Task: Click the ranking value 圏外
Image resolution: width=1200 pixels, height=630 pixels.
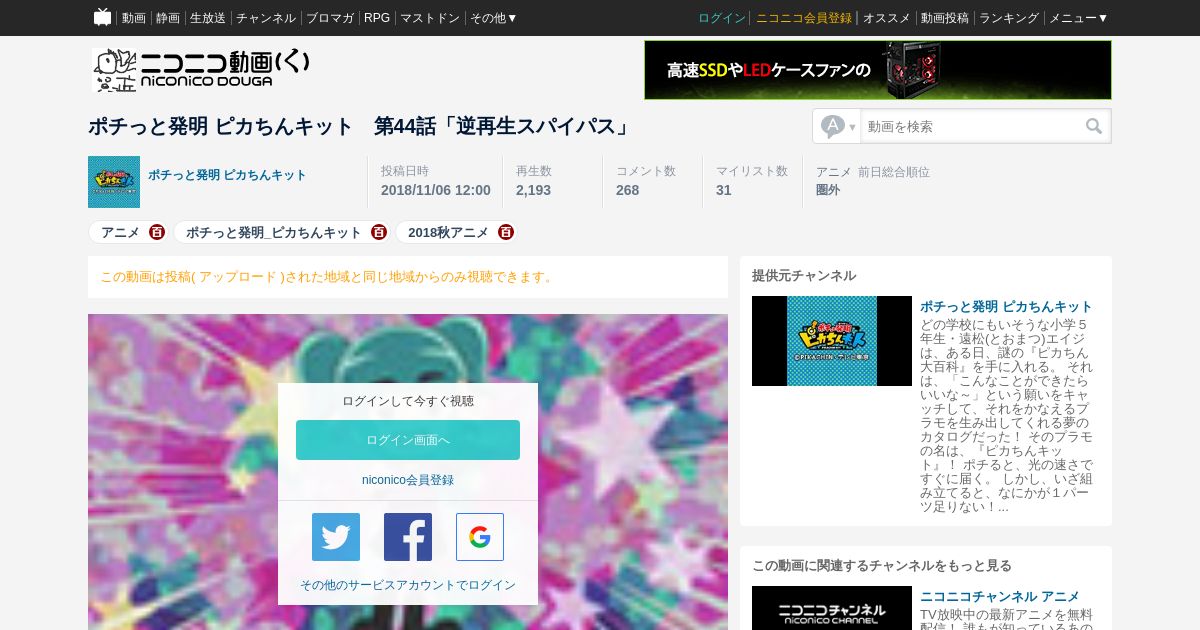Action: click(828, 190)
